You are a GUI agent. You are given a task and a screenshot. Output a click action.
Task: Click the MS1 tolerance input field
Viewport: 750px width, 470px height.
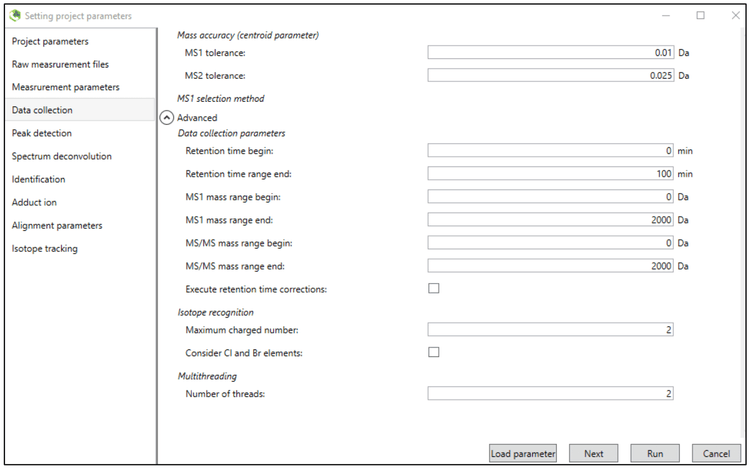[550, 52]
